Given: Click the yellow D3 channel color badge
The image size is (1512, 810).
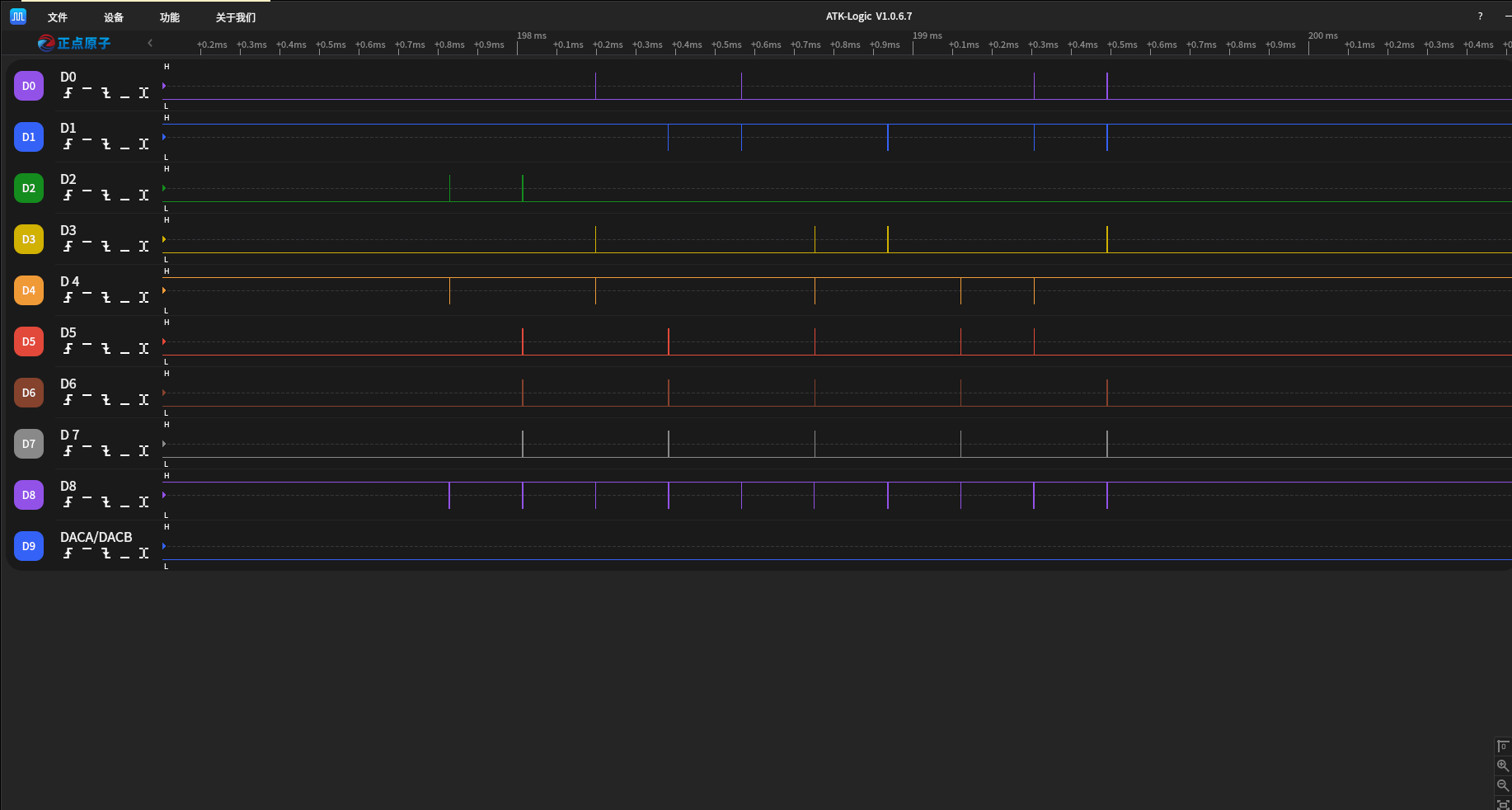Looking at the screenshot, I should pyautogui.click(x=29, y=239).
